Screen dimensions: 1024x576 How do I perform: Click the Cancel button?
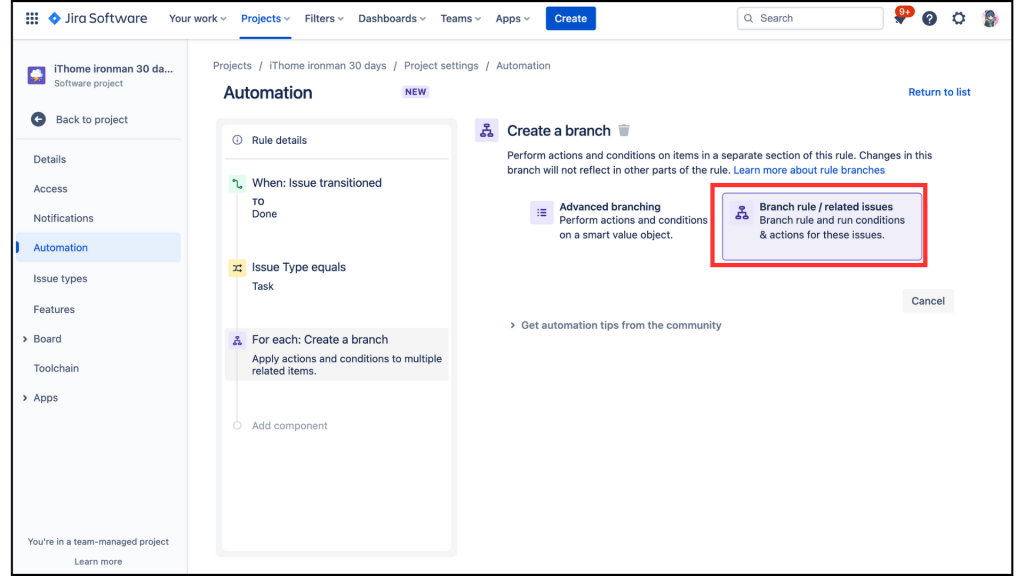927,301
